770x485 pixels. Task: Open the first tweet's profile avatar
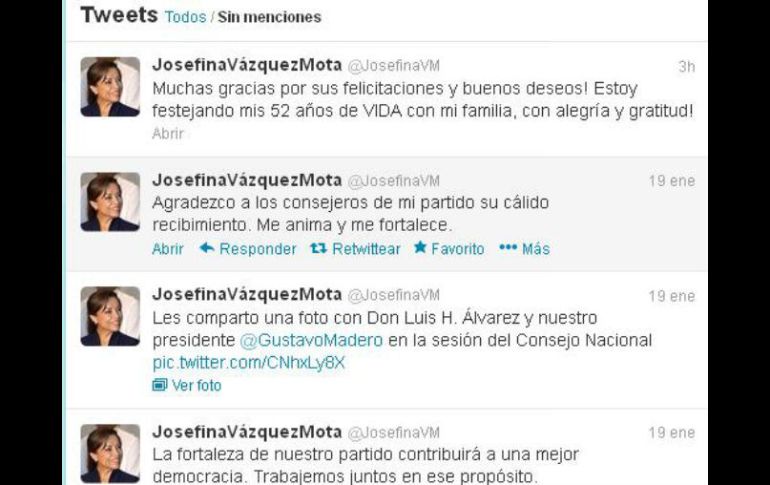[x=110, y=87]
